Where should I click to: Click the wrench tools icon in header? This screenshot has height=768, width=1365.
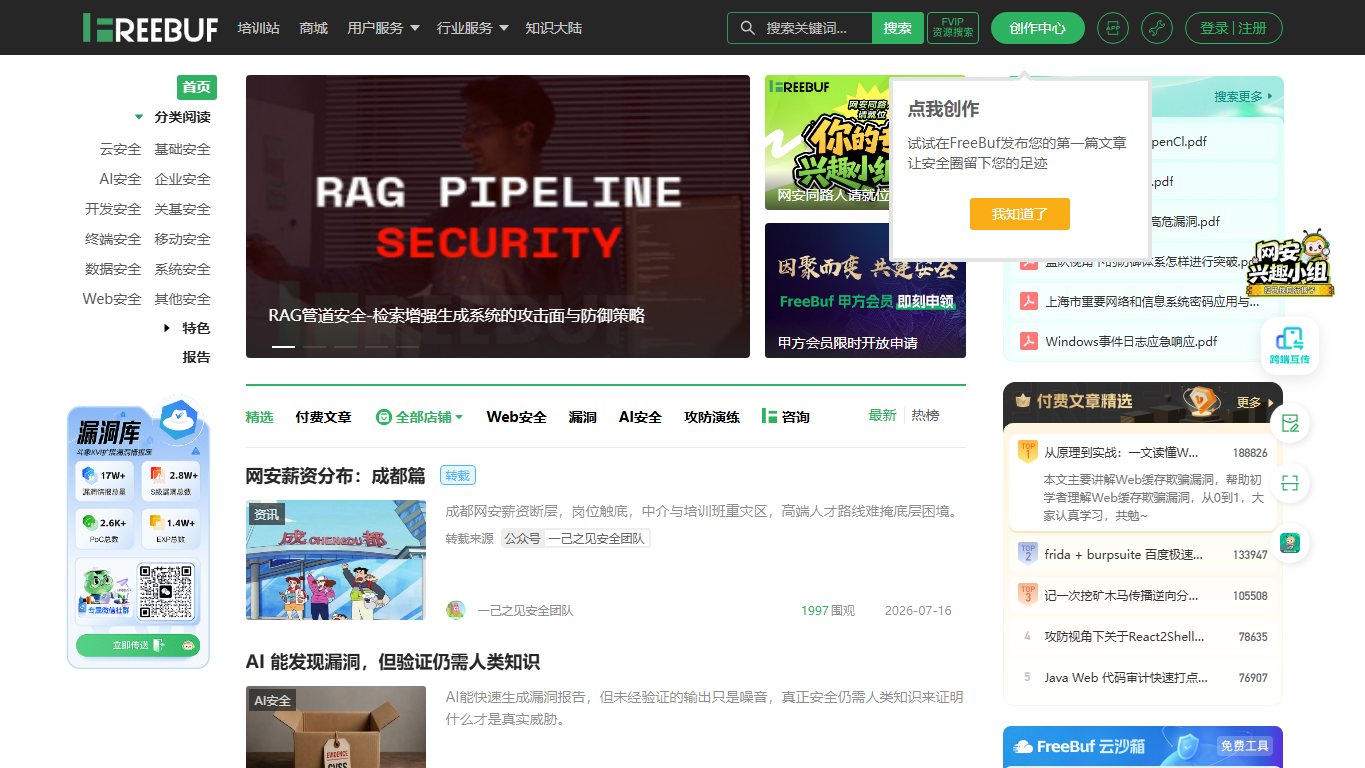[x=1157, y=28]
